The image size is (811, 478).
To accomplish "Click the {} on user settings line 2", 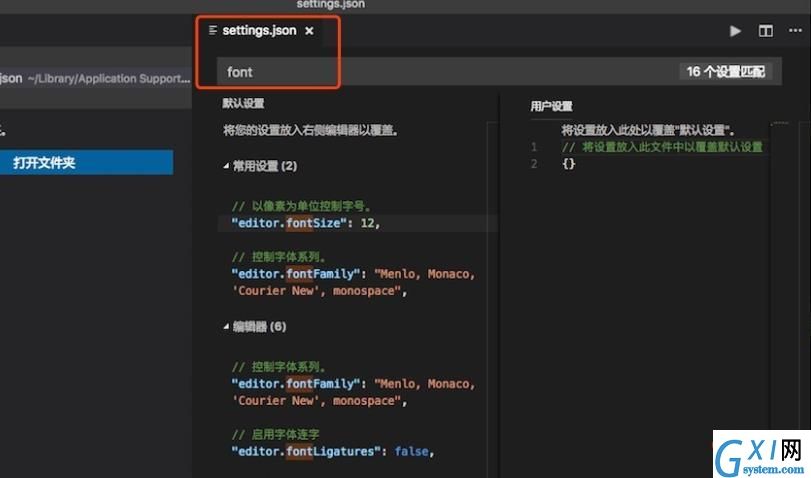I will (x=568, y=164).
